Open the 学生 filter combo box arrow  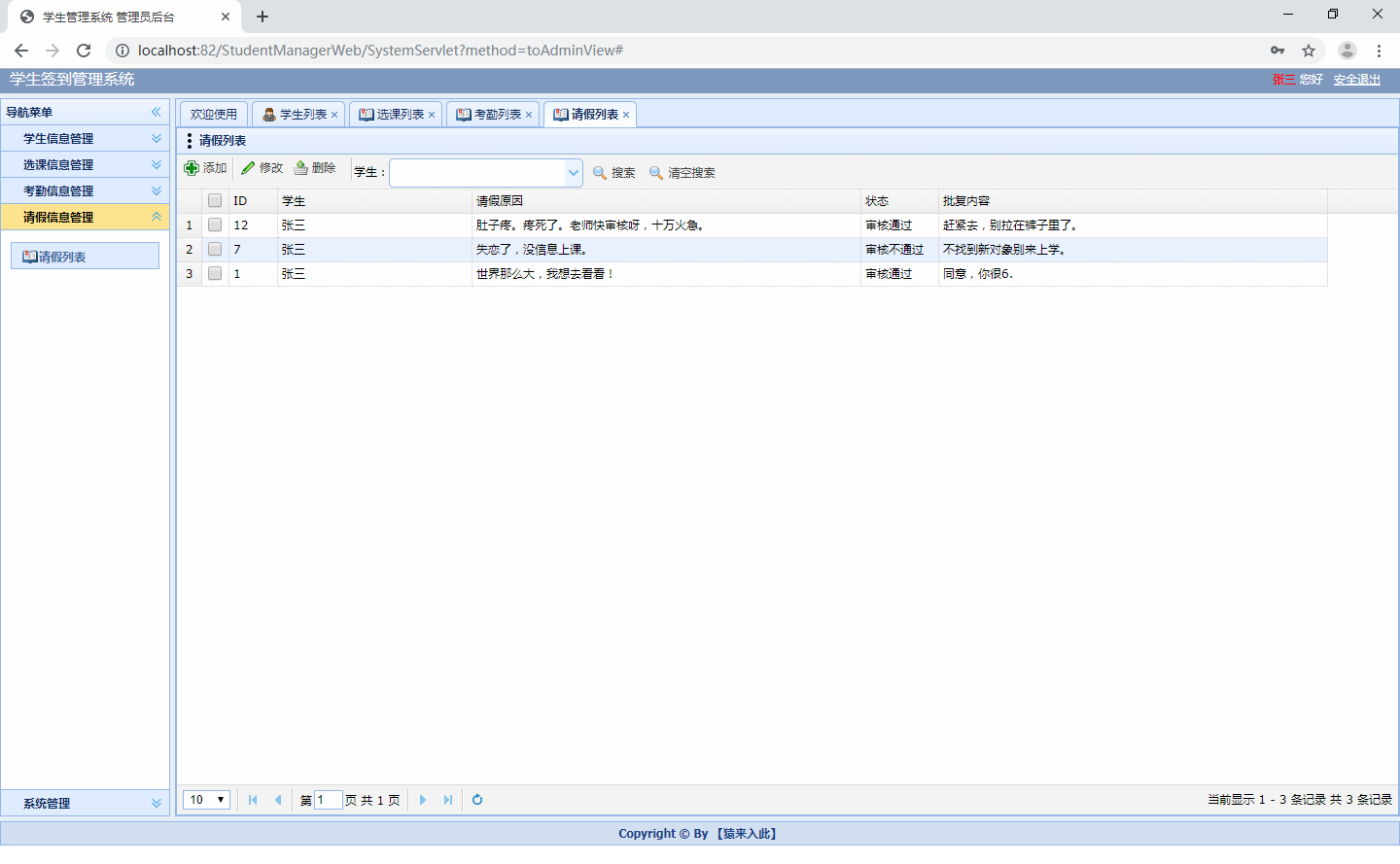tap(574, 173)
